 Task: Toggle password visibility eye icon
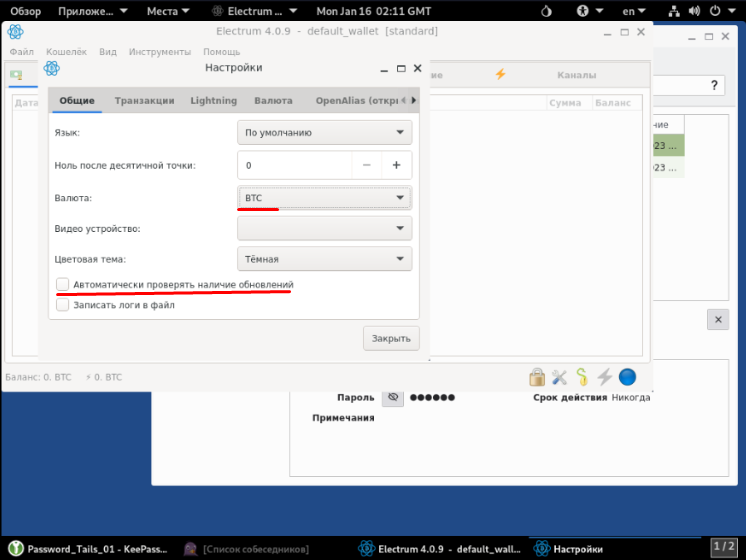pyautogui.click(x=393, y=397)
